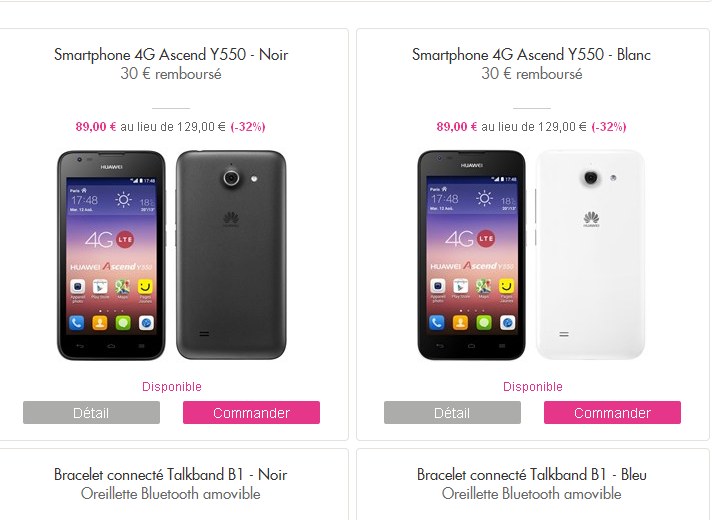Click the black phone back cover image
Screen dimensions: 718x520
(x=231, y=255)
